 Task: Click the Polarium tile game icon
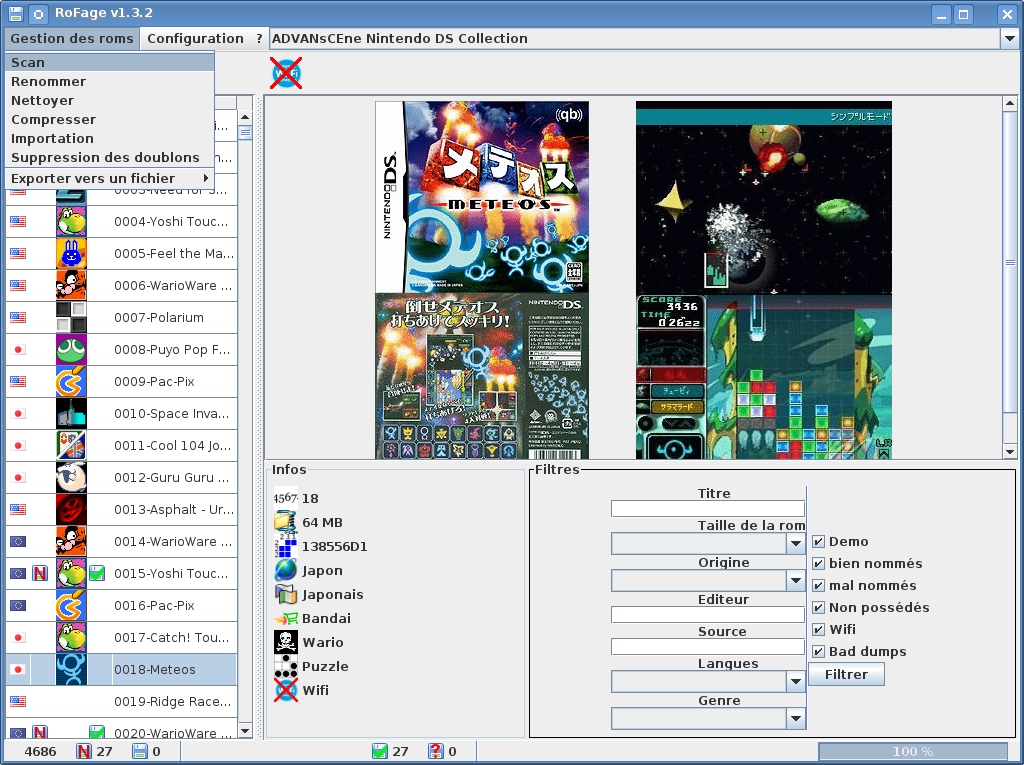pyautogui.click(x=71, y=317)
